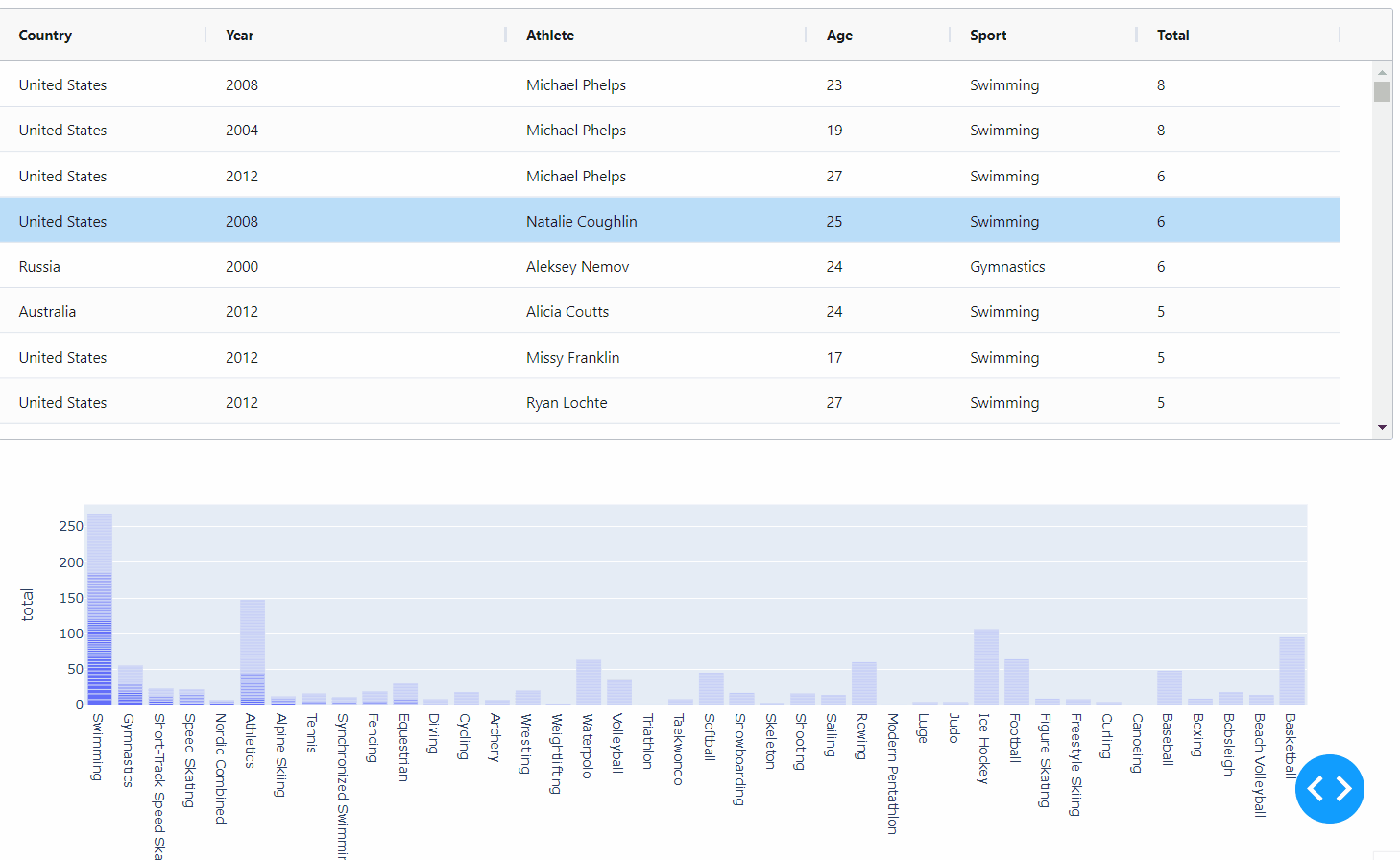Sort the grid by Age column
This screenshot has height=860, width=1400.
(x=838, y=35)
